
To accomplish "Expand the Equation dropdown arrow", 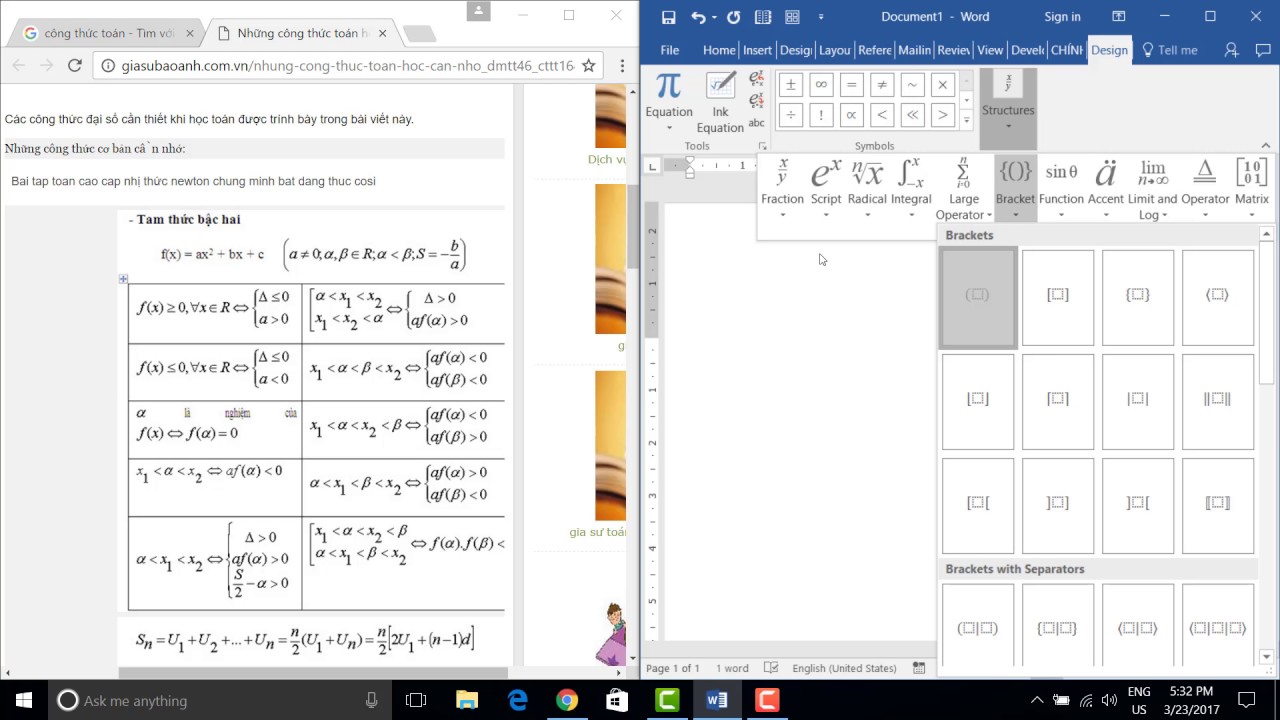I will [669, 127].
